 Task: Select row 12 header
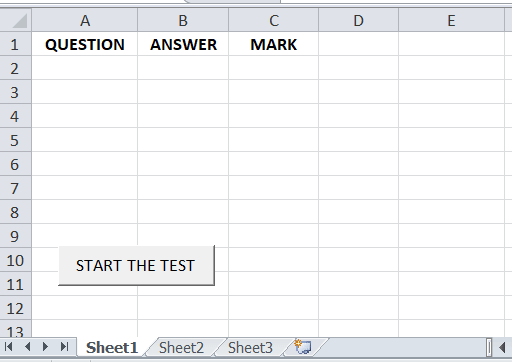click(x=15, y=308)
